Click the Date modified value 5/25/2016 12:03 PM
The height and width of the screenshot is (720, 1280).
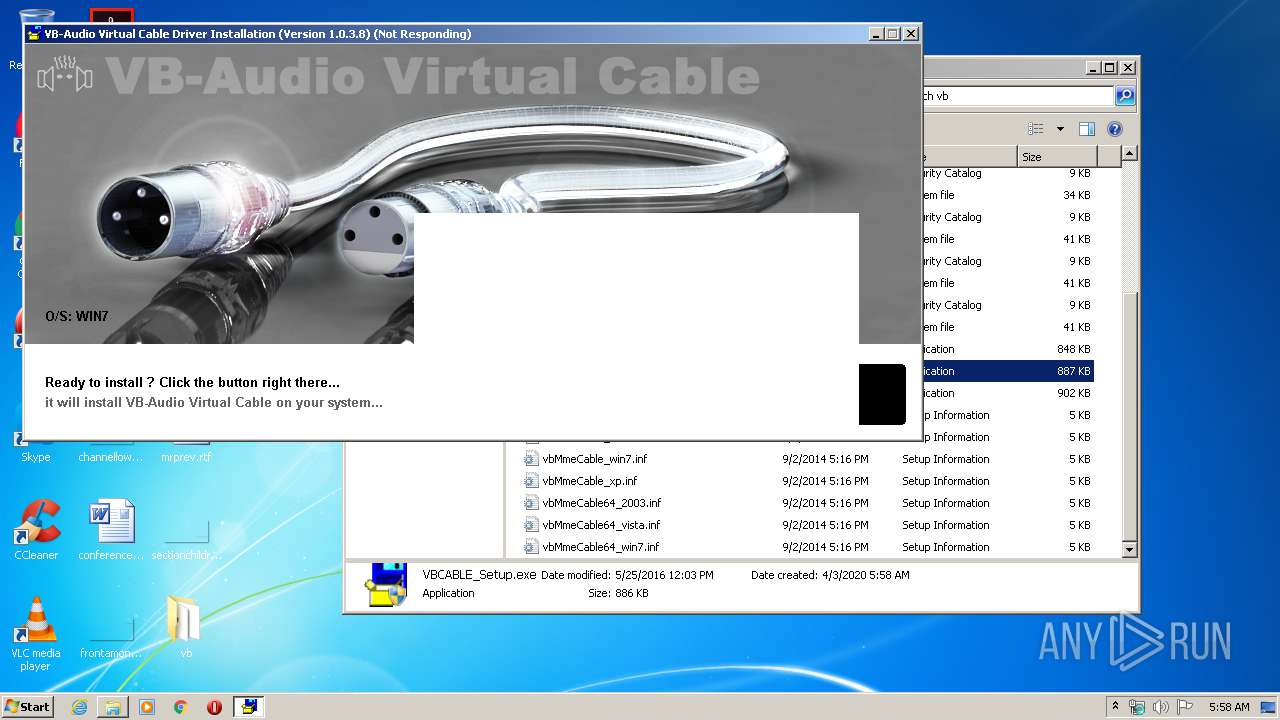(664, 575)
